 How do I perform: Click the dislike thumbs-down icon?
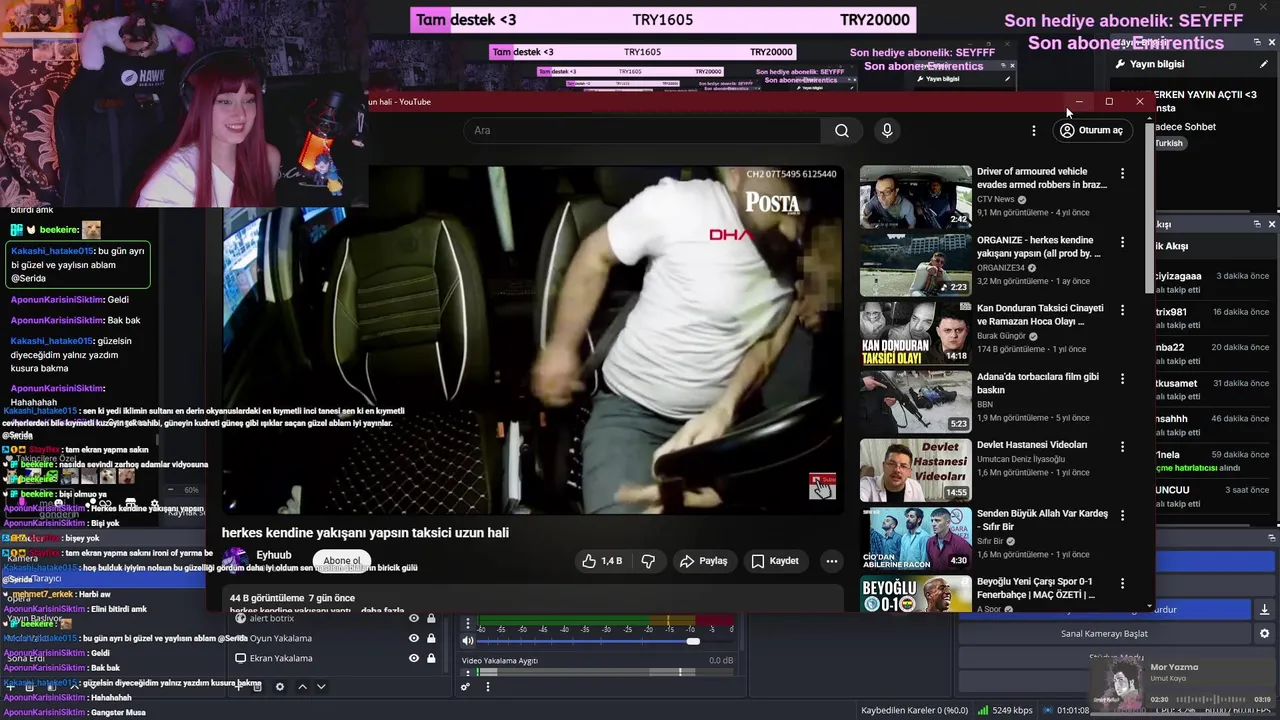[x=648, y=561]
